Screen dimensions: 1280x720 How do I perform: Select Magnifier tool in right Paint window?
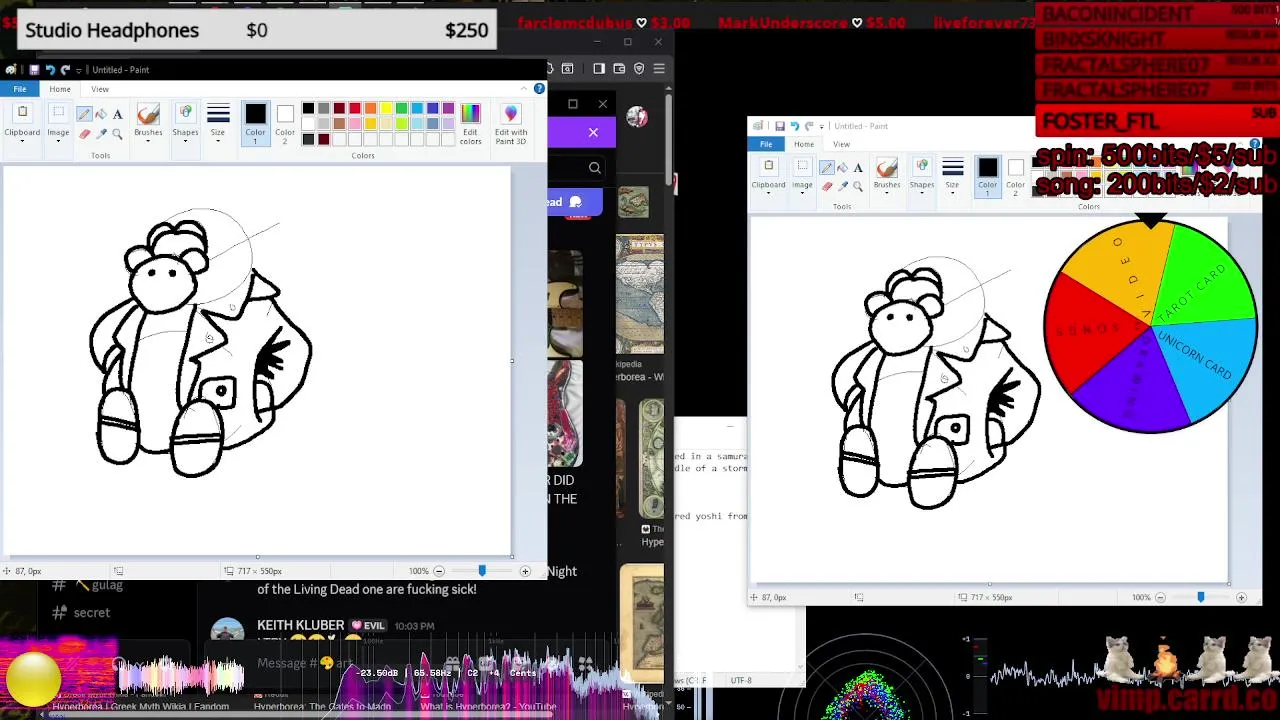pyautogui.click(x=858, y=186)
